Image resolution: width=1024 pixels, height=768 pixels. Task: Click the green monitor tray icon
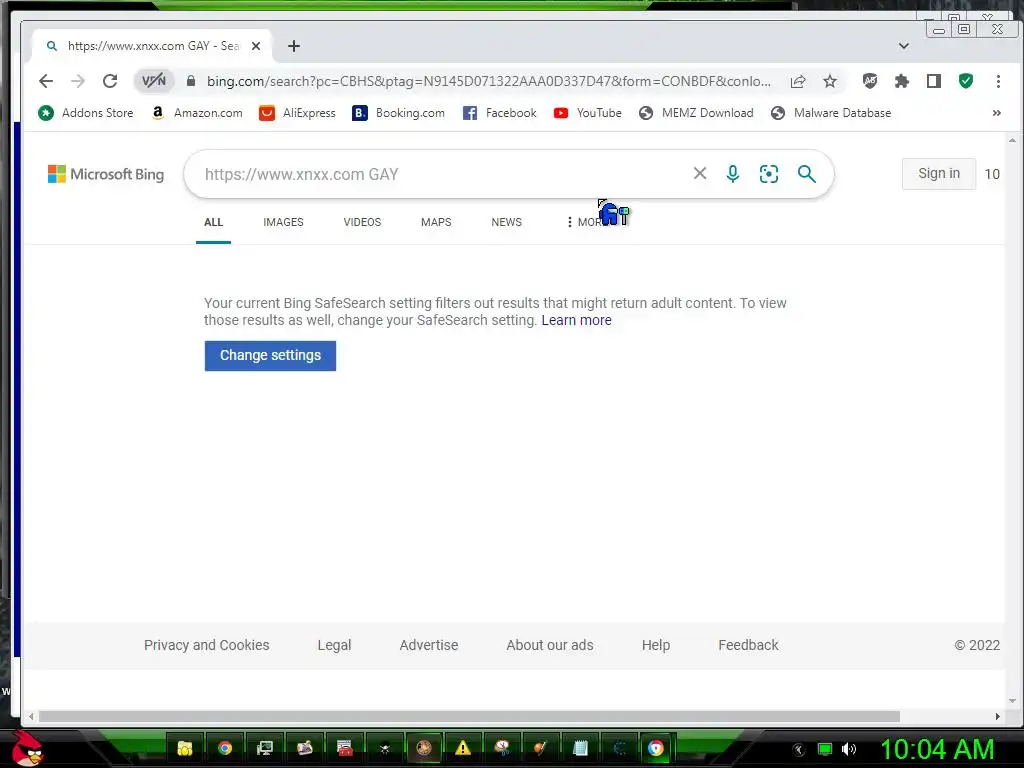pos(825,749)
